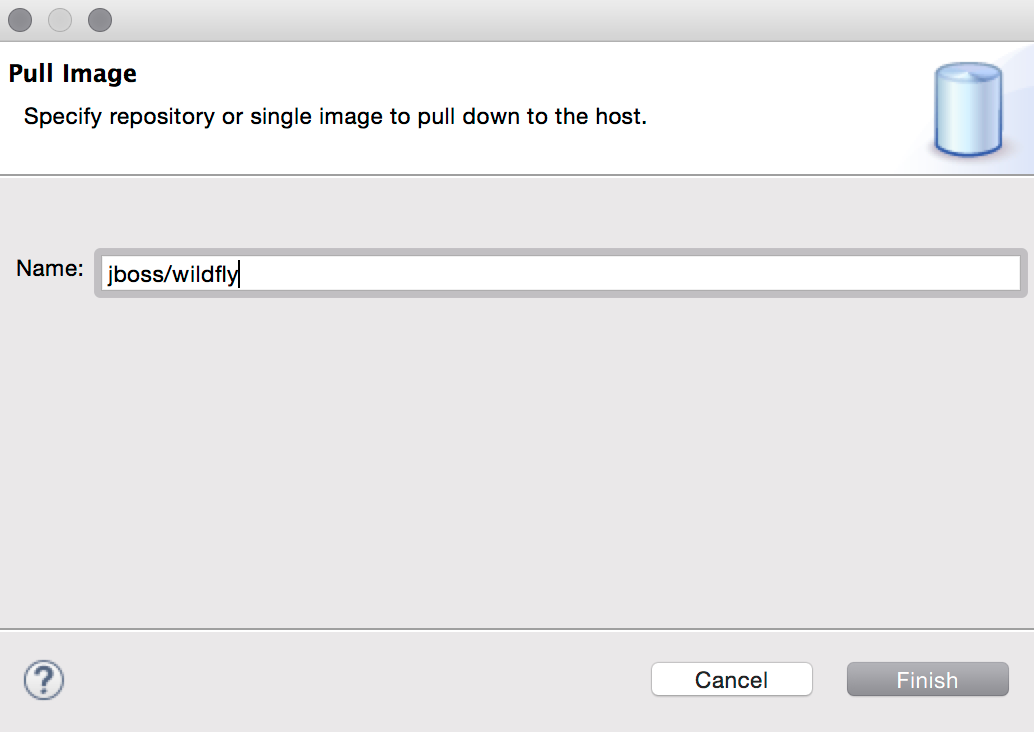This screenshot has width=1034, height=732.
Task: Focus the Name text field
Action: click(x=560, y=273)
